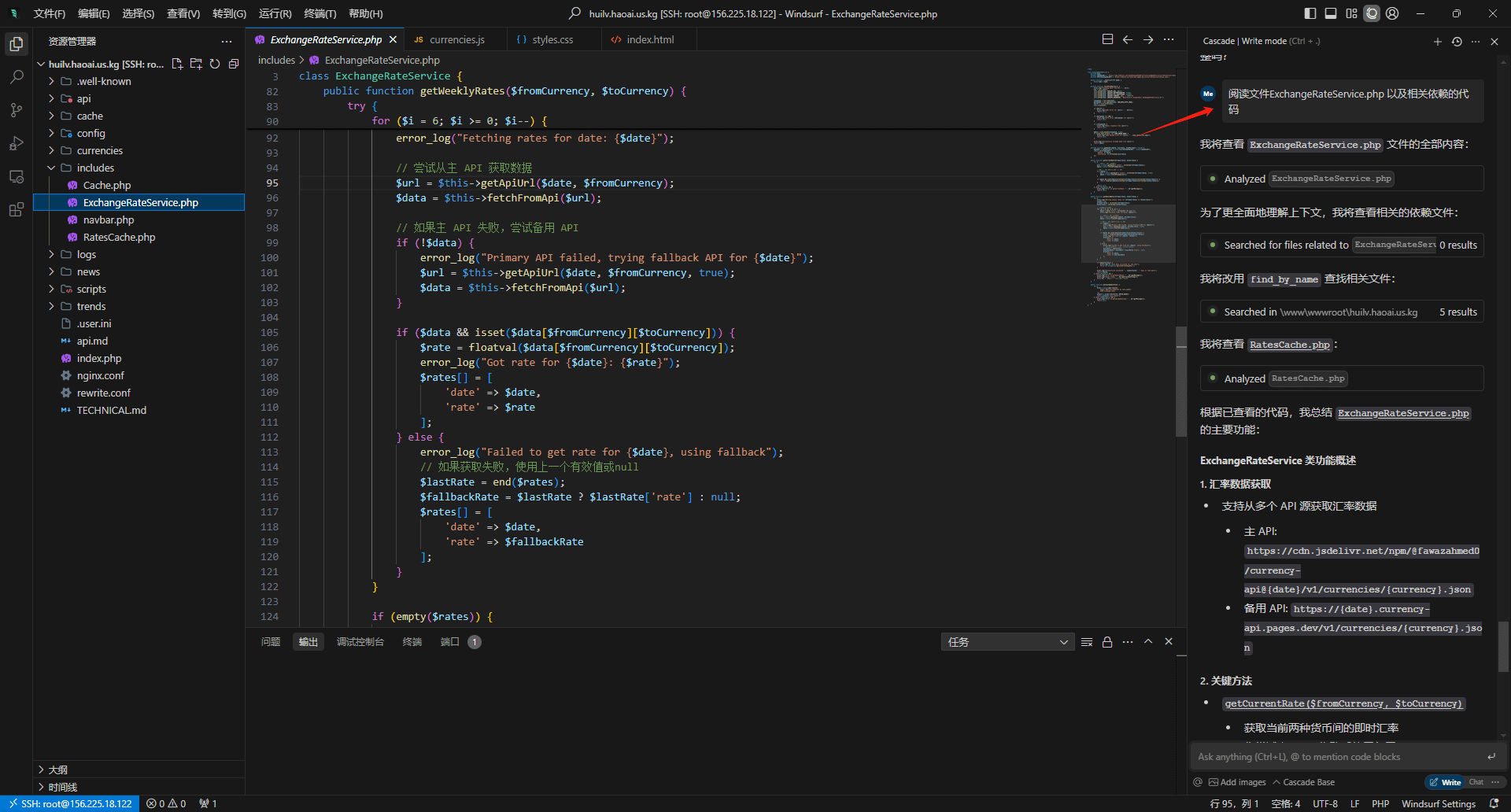Navigate forward with right arrow in editor
Viewport: 1511px width, 812px height.
(1148, 39)
